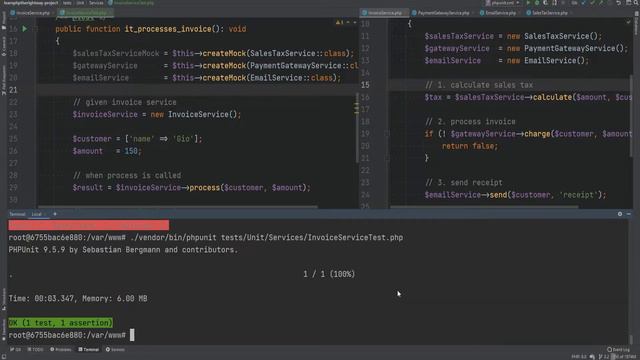Click the green Run button in toolbar
640x360 pixels.
point(528,3)
